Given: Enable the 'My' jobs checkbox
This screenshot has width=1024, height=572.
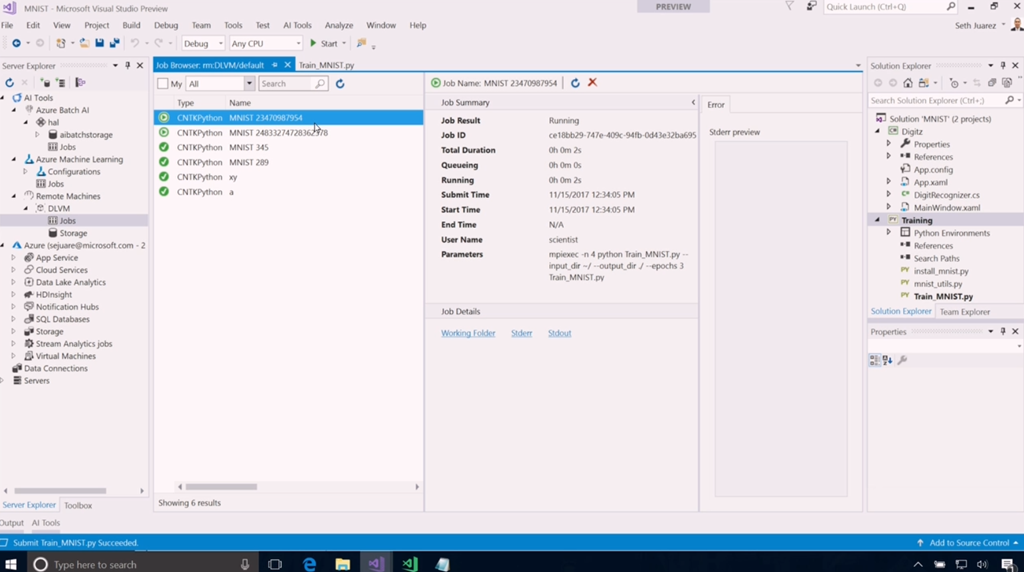Looking at the screenshot, I should pyautogui.click(x=163, y=84).
